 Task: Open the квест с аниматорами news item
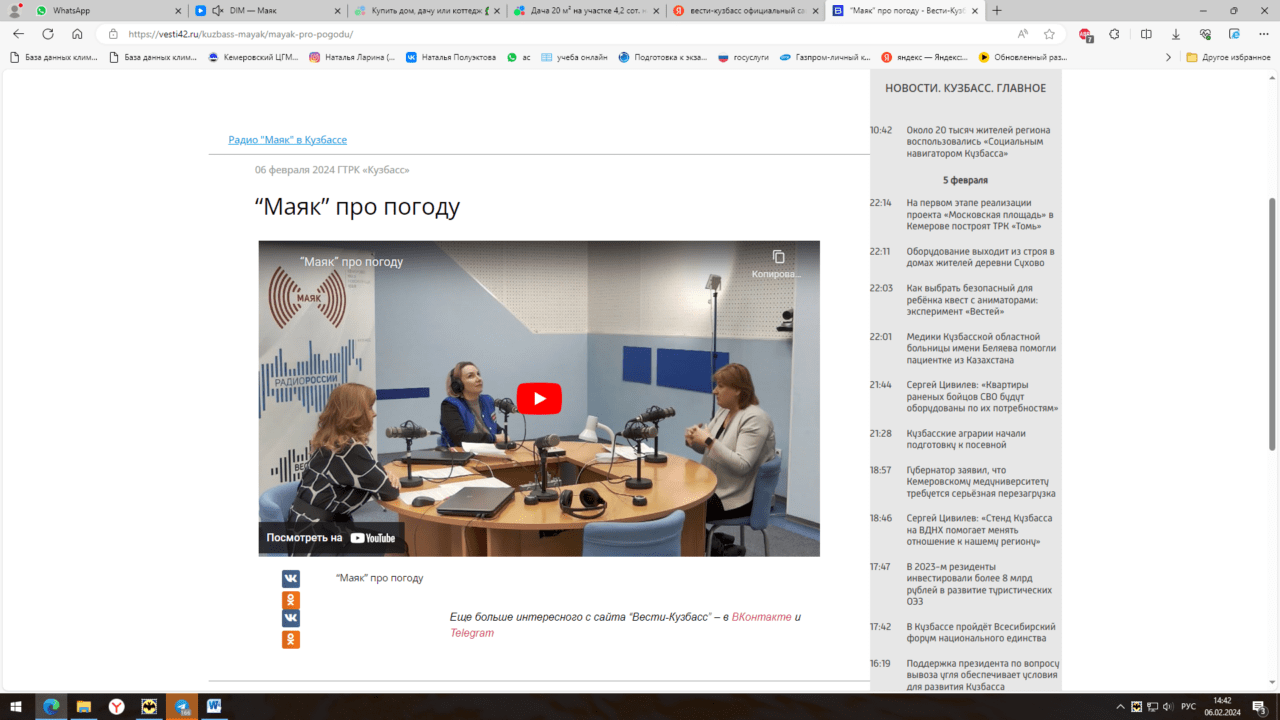[x=972, y=300]
